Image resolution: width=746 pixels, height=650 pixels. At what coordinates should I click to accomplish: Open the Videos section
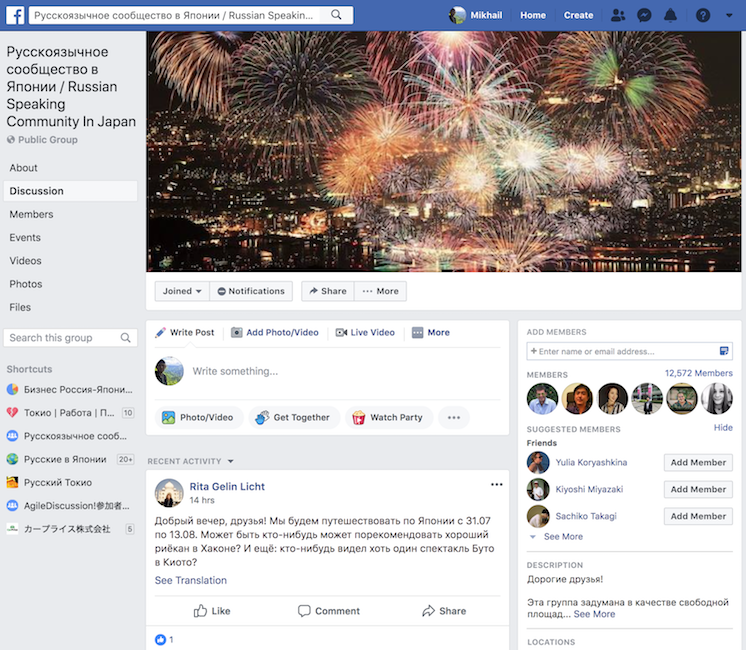click(25, 261)
